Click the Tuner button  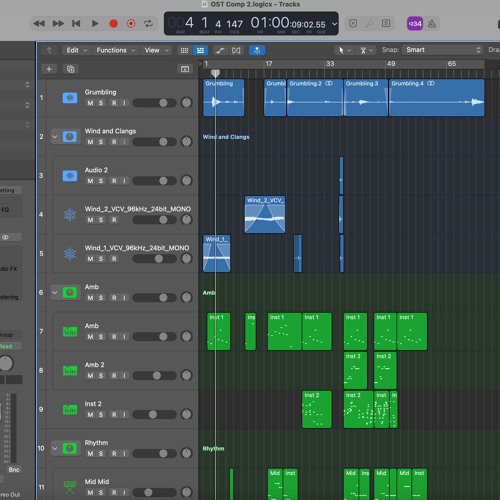tap(369, 23)
